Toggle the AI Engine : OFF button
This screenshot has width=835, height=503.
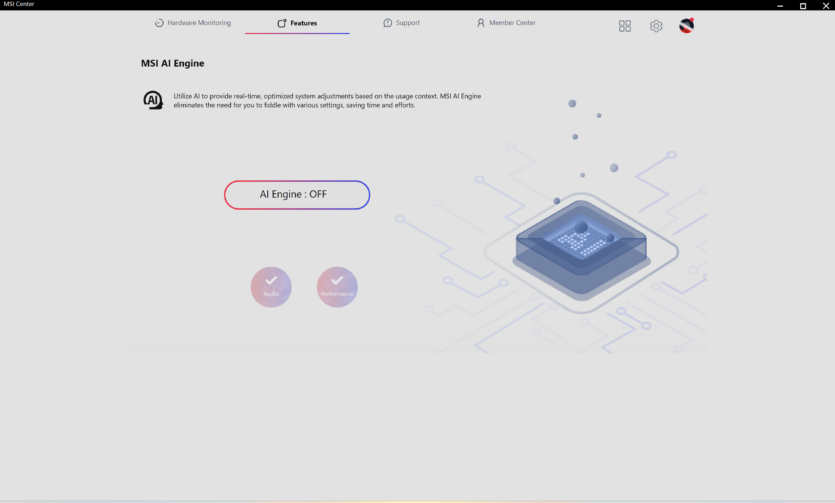click(x=297, y=195)
